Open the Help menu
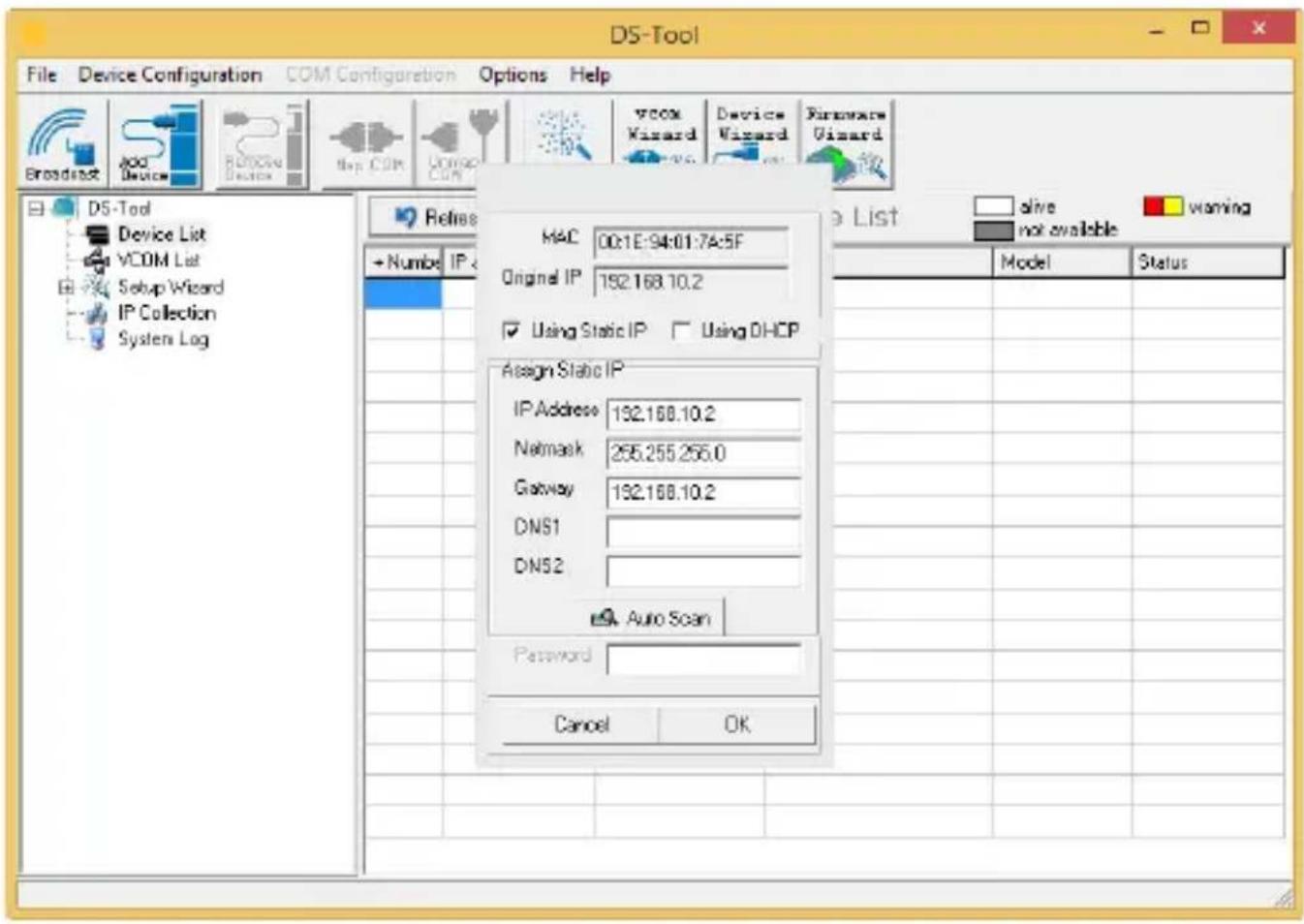Image resolution: width=1304 pixels, height=924 pixels. tap(590, 75)
